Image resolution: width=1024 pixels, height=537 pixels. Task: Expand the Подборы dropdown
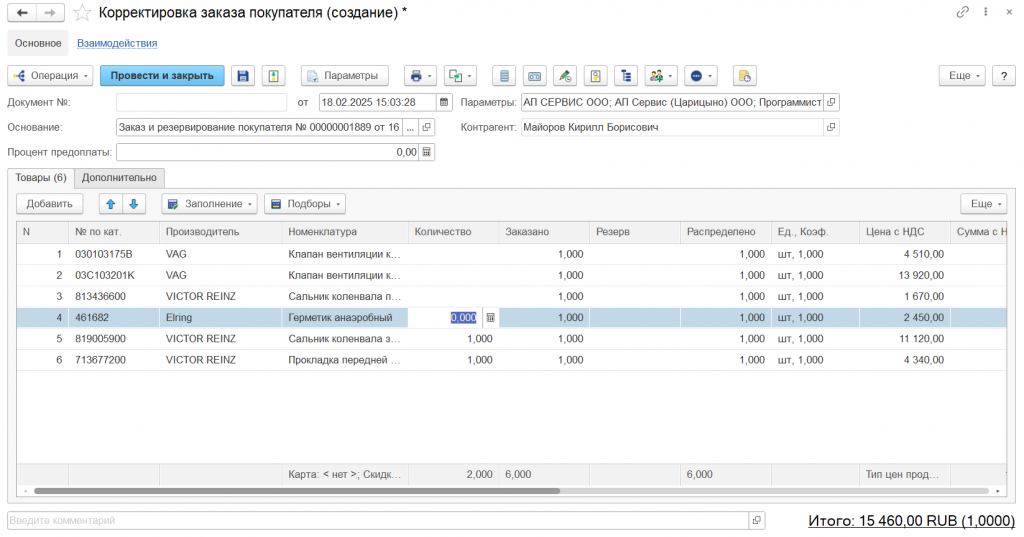click(x=304, y=204)
